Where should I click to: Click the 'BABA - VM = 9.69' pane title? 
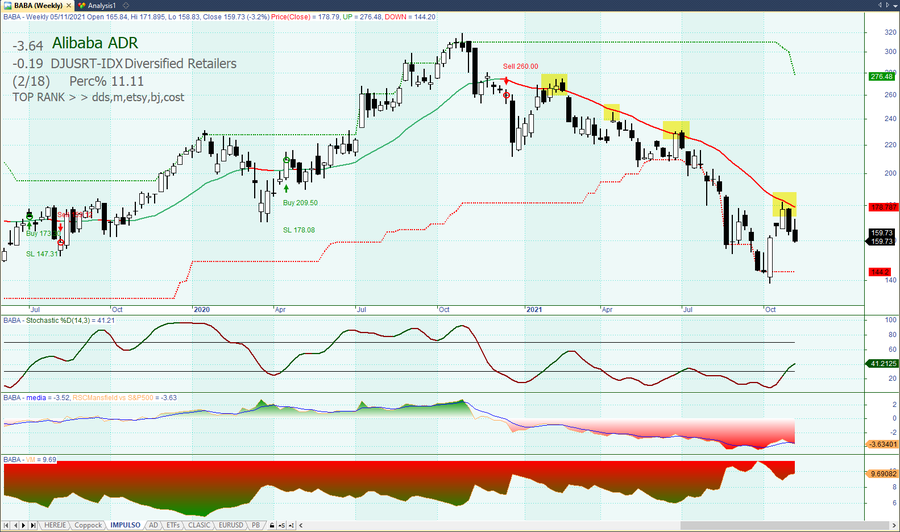[30, 460]
